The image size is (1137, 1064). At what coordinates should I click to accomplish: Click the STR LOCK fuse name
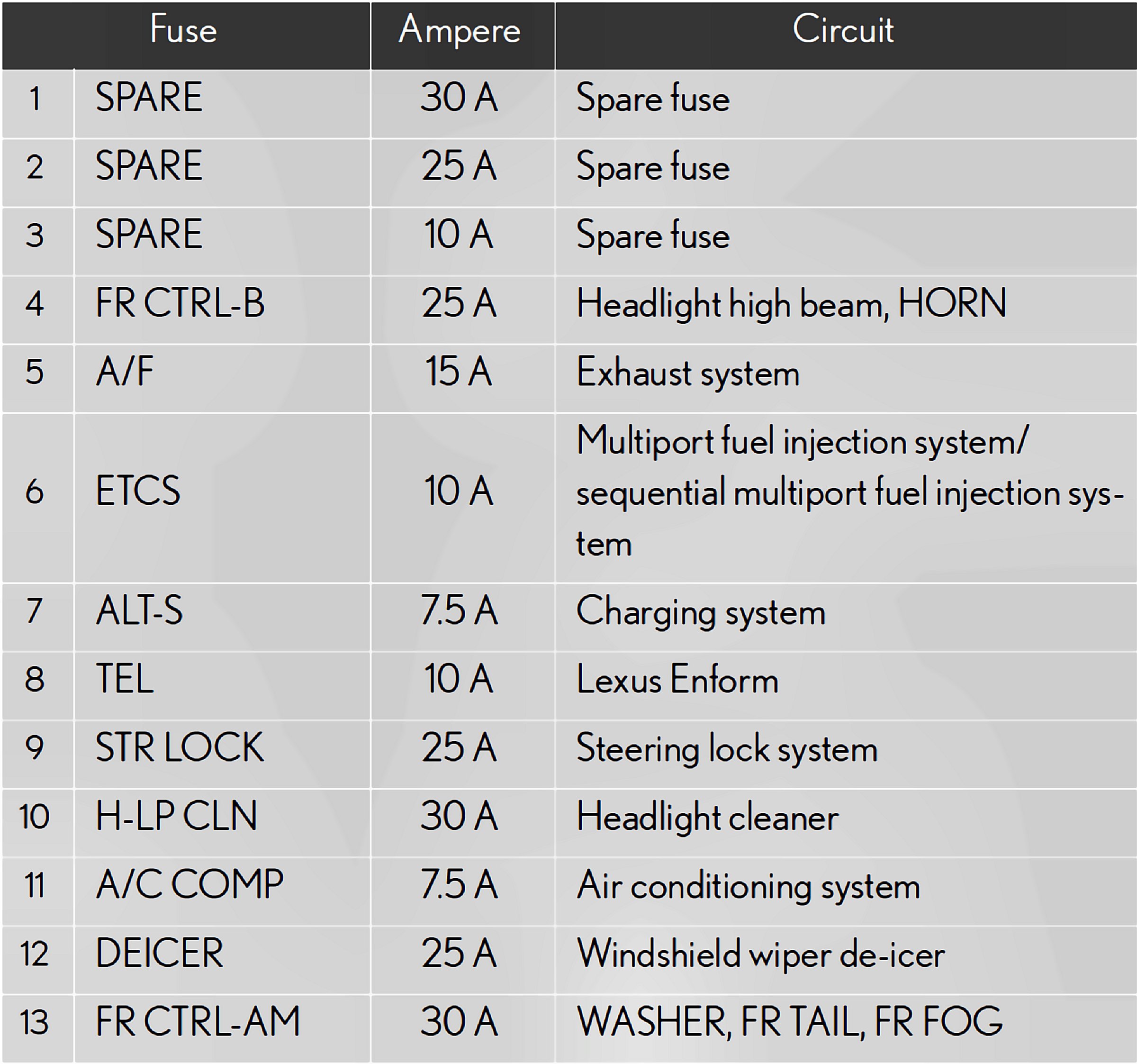point(180,748)
